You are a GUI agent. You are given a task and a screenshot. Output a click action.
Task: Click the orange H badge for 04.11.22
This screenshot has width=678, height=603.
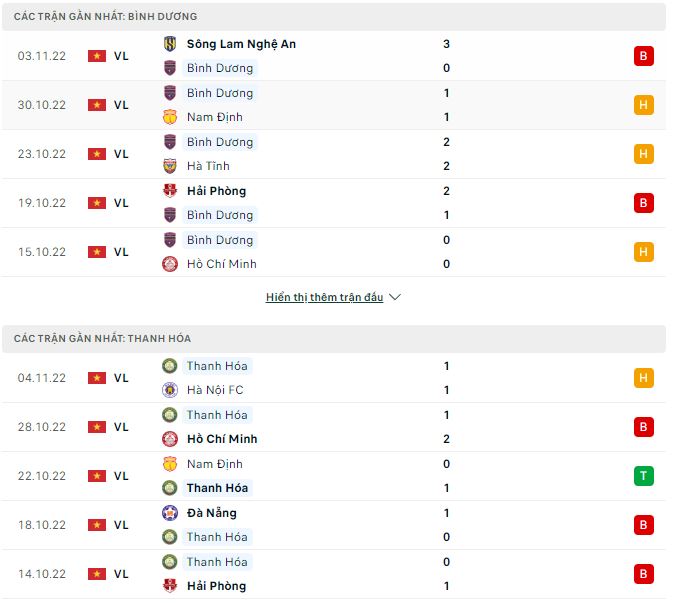644,378
